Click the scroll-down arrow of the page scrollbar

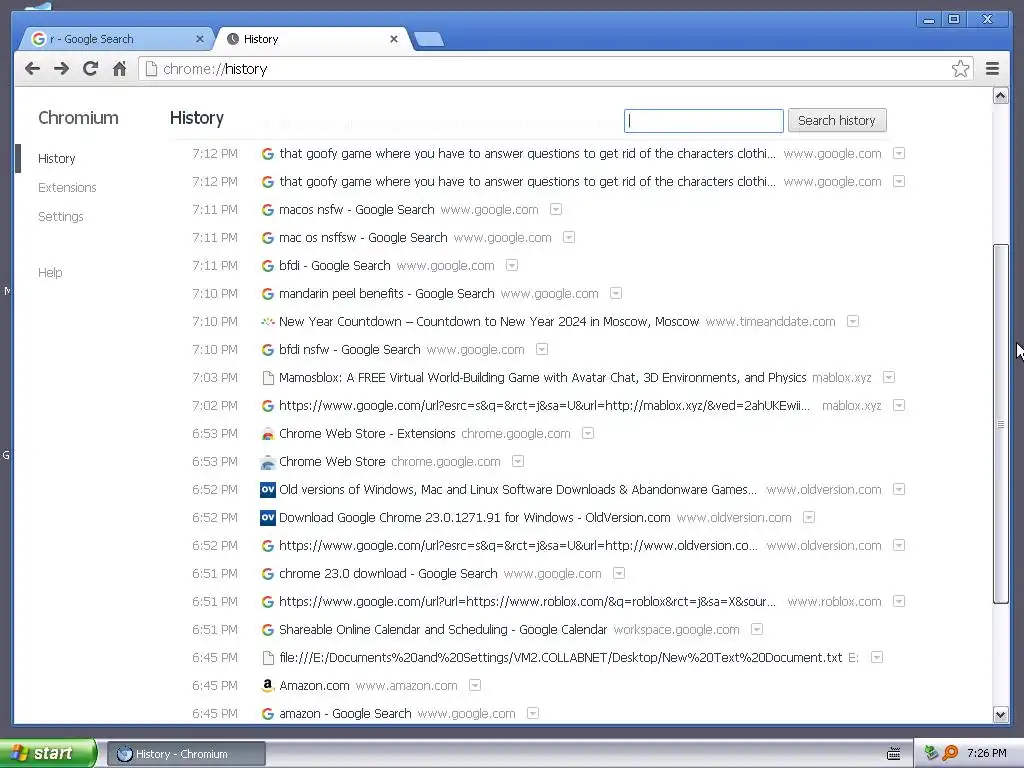[1000, 714]
